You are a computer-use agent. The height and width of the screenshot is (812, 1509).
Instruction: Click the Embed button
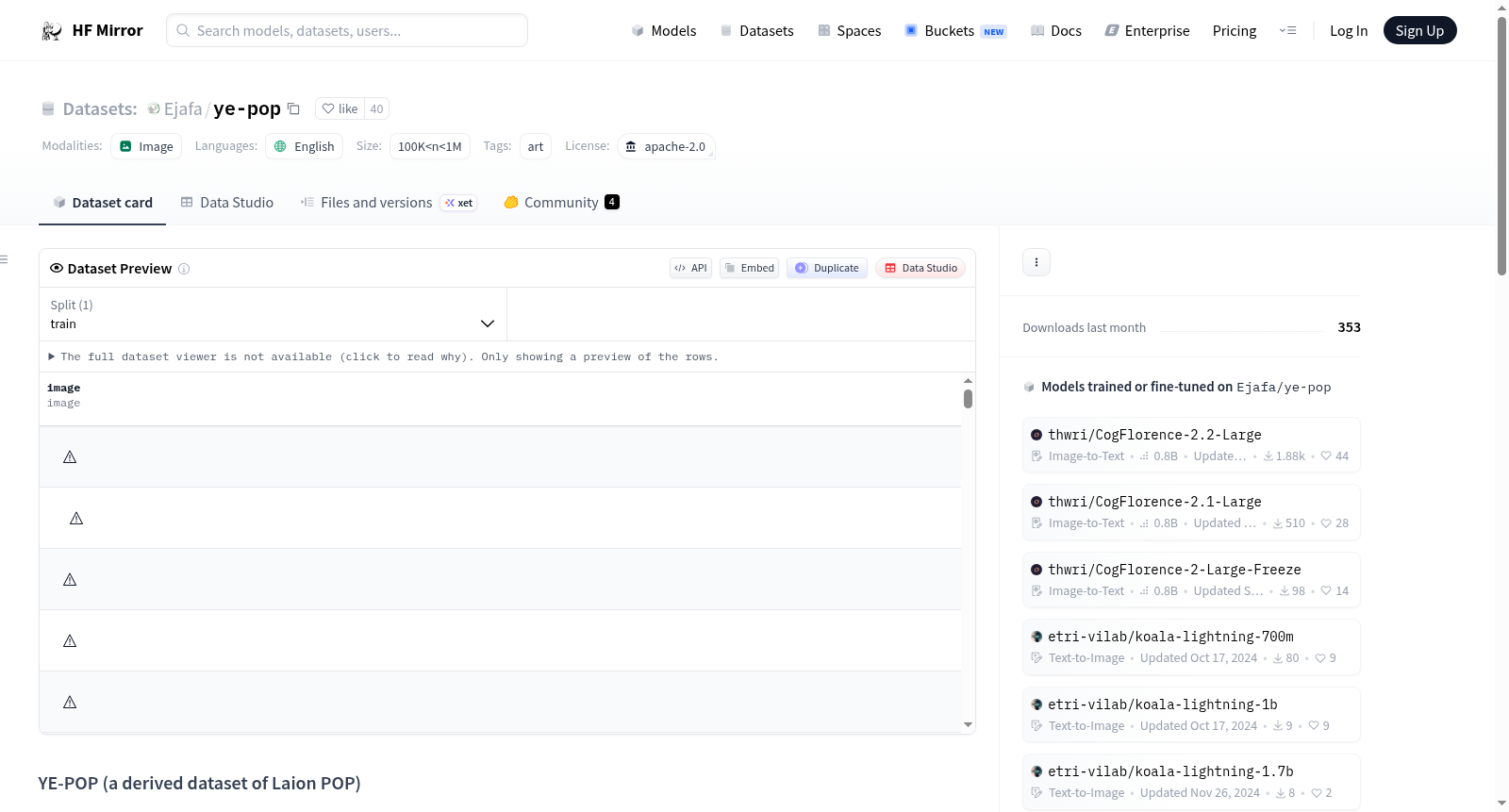(x=750, y=268)
